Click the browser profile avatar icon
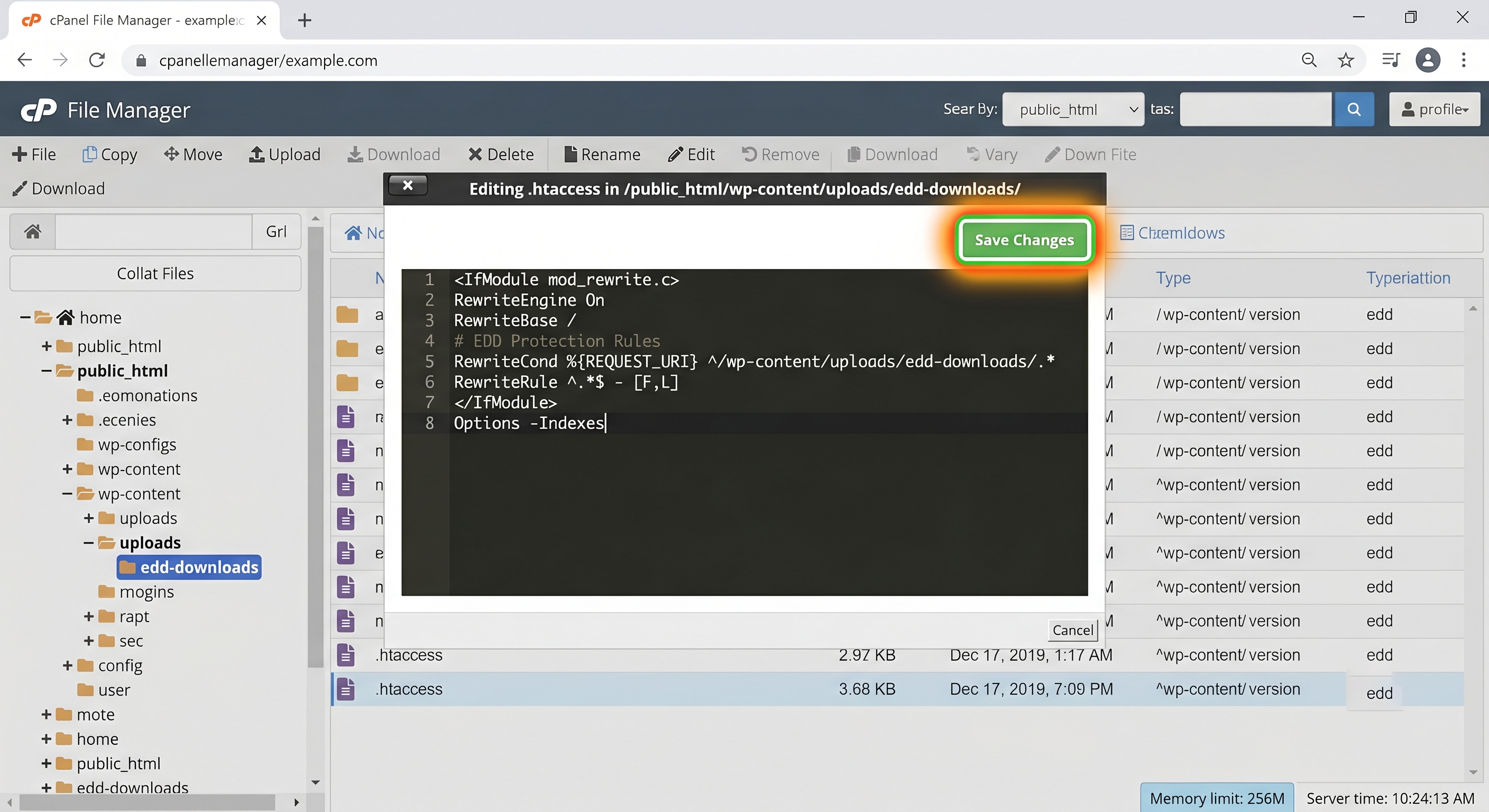Image resolution: width=1489 pixels, height=812 pixels. (x=1427, y=60)
